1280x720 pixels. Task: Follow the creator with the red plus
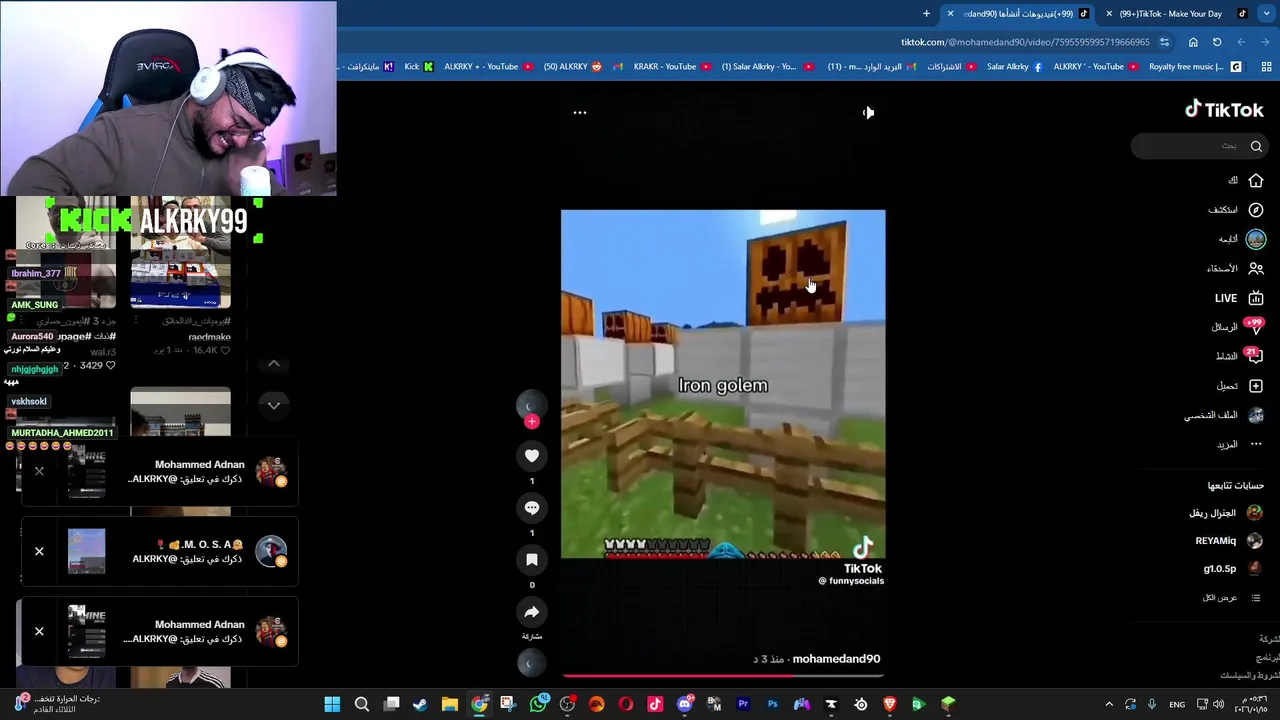point(532,422)
